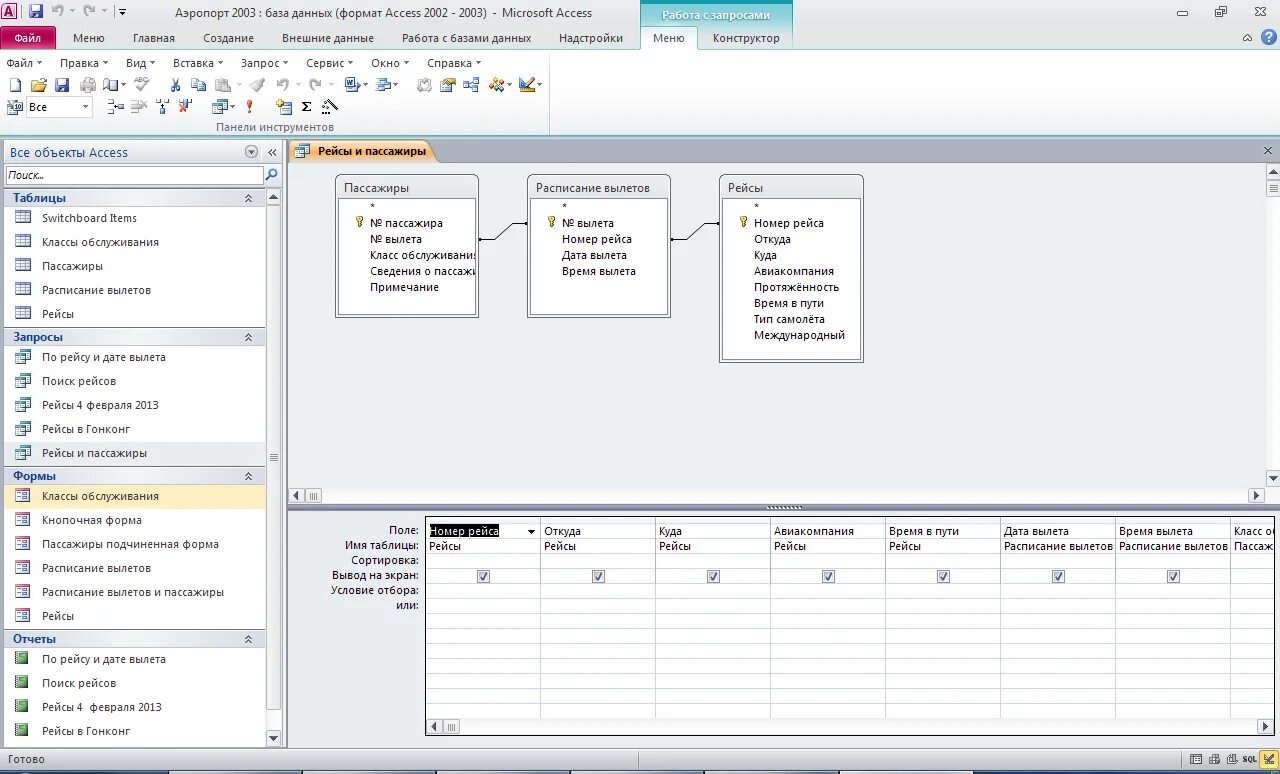The height and width of the screenshot is (774, 1280).
Task: Switch to Datasheet view in status bar
Action: pyautogui.click(x=1197, y=759)
